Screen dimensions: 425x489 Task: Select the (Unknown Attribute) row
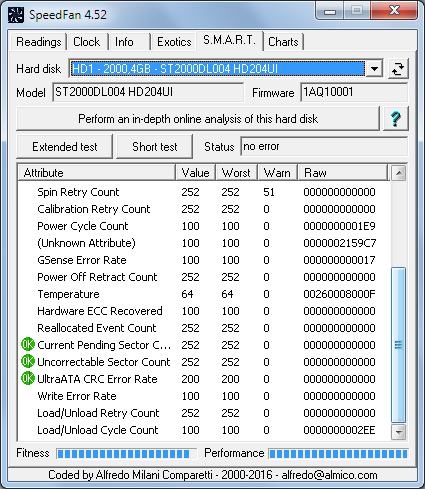203,243
